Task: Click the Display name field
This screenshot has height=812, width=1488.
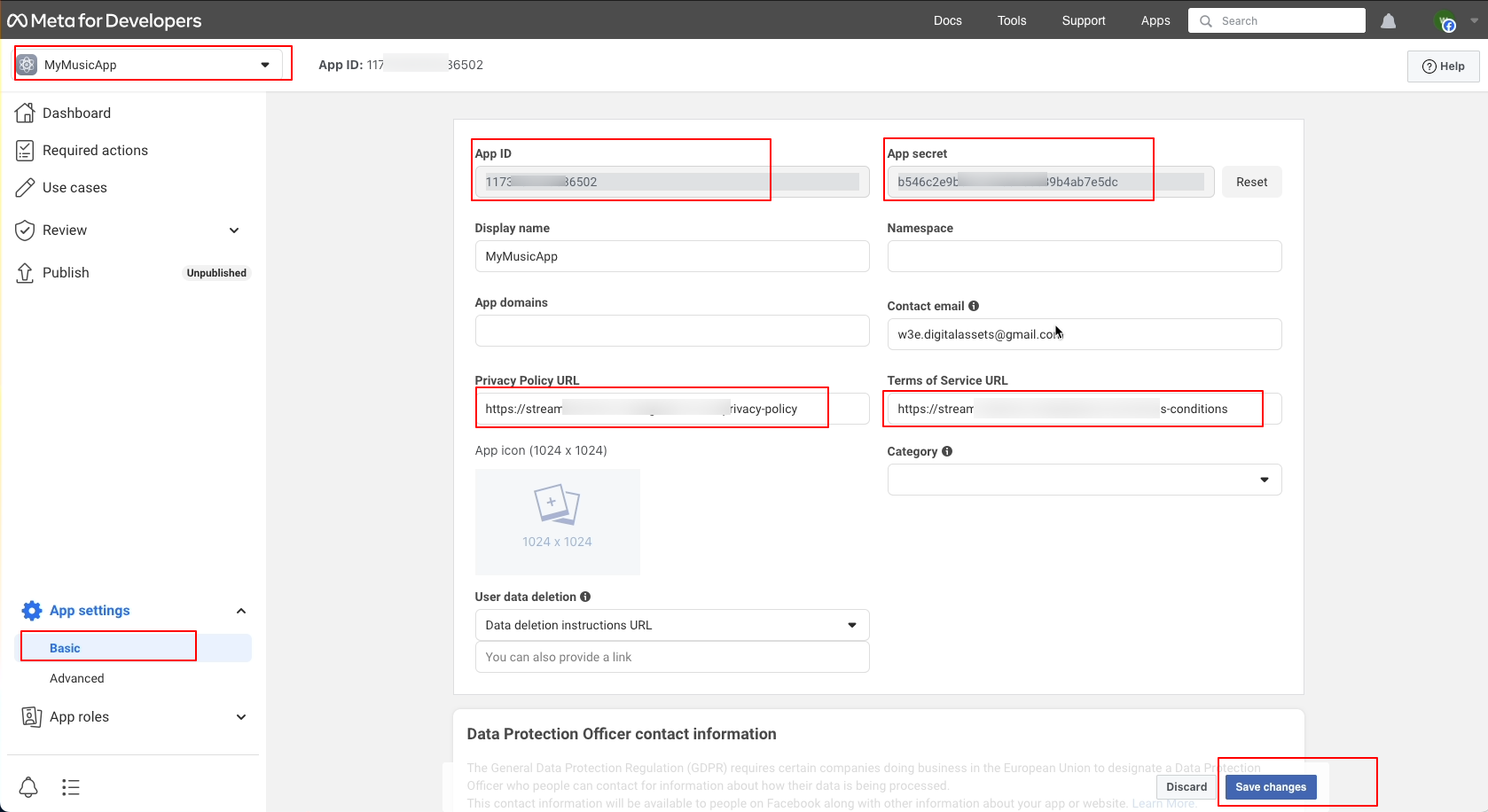Action: pyautogui.click(x=671, y=256)
